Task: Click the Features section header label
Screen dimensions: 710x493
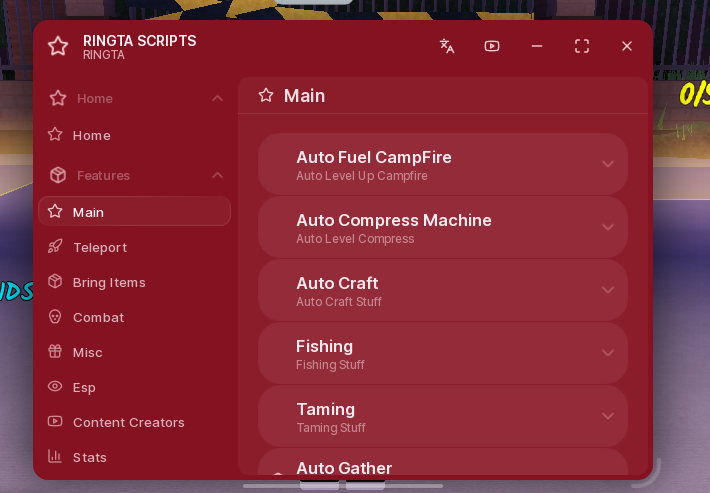Action: [x=103, y=175]
